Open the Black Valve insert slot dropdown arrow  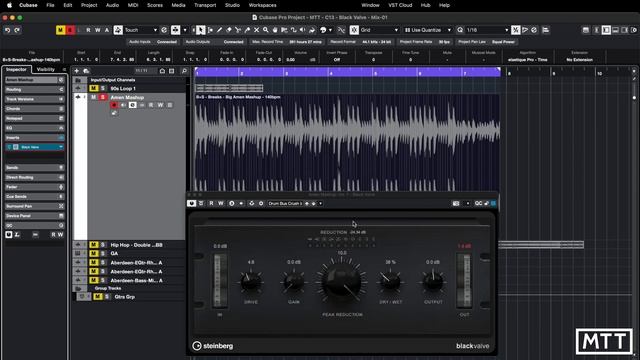point(61,147)
